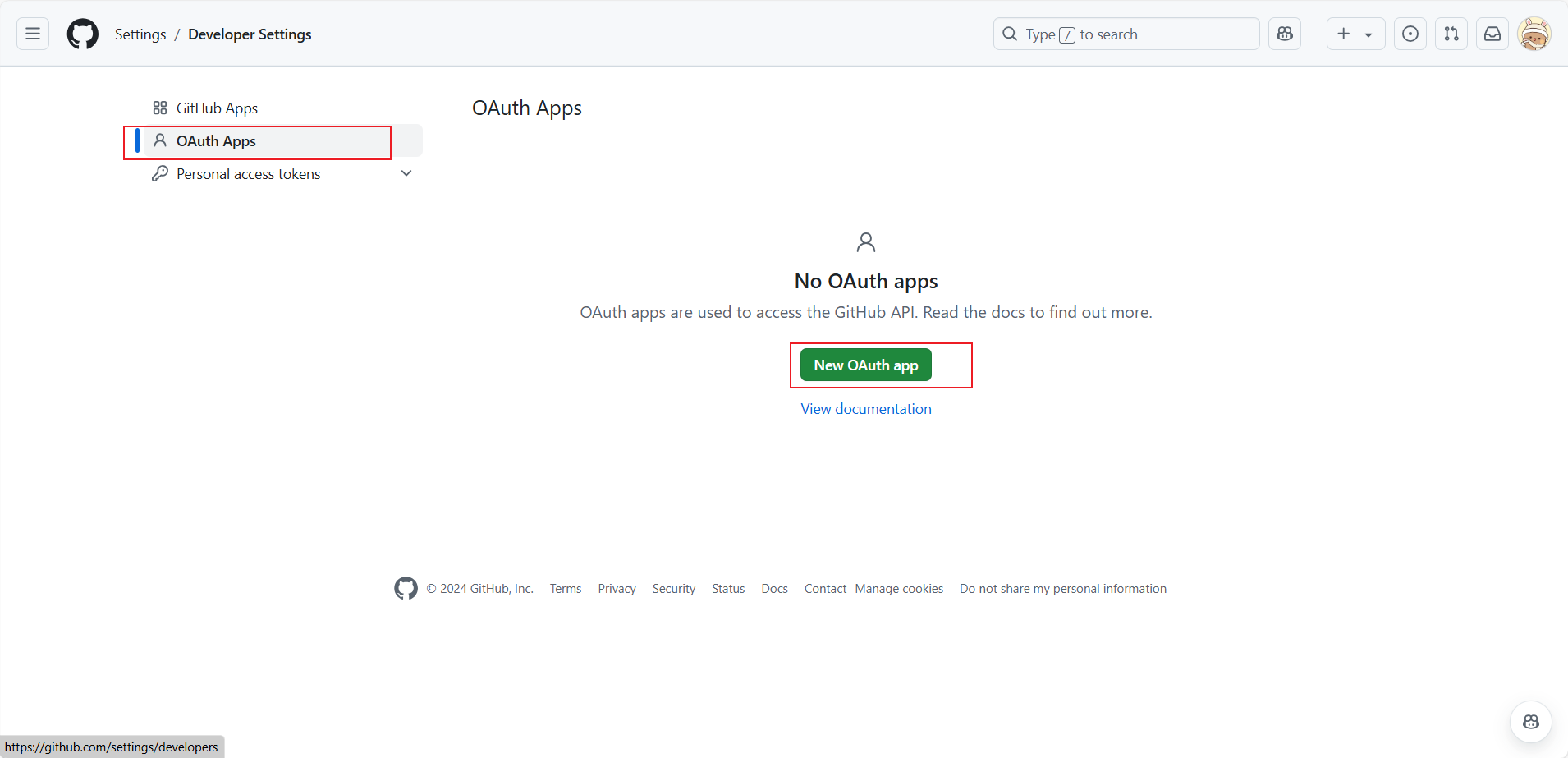This screenshot has width=1568, height=758.
Task: Open the Issues icon in header
Action: pyautogui.click(x=1410, y=34)
